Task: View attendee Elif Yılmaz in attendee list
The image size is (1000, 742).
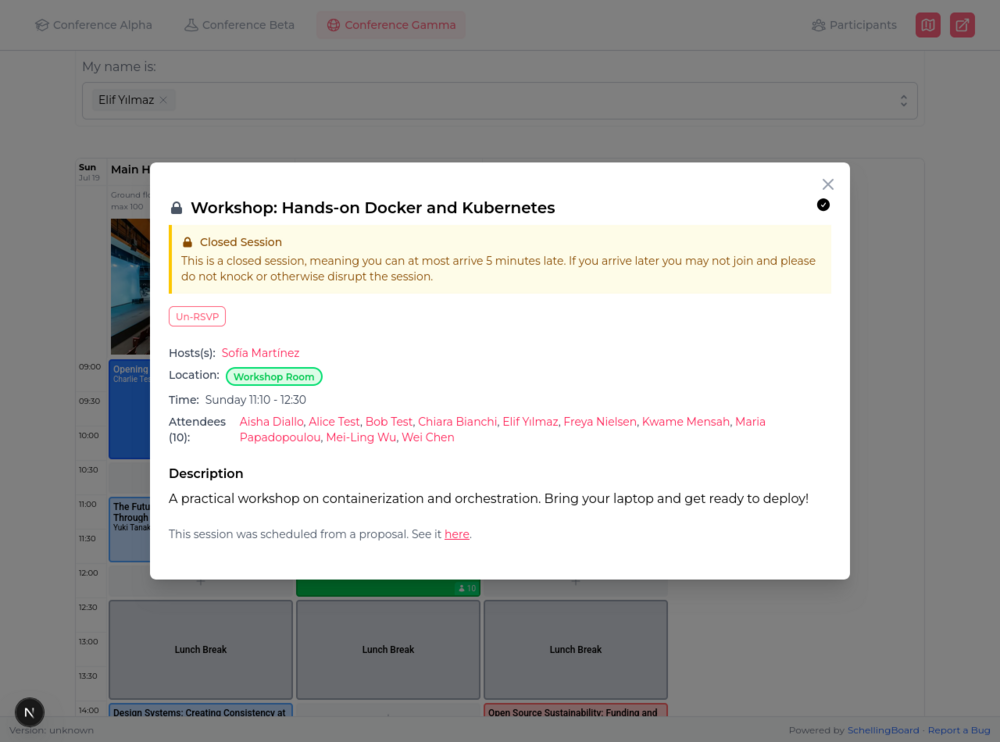Action: click(530, 422)
